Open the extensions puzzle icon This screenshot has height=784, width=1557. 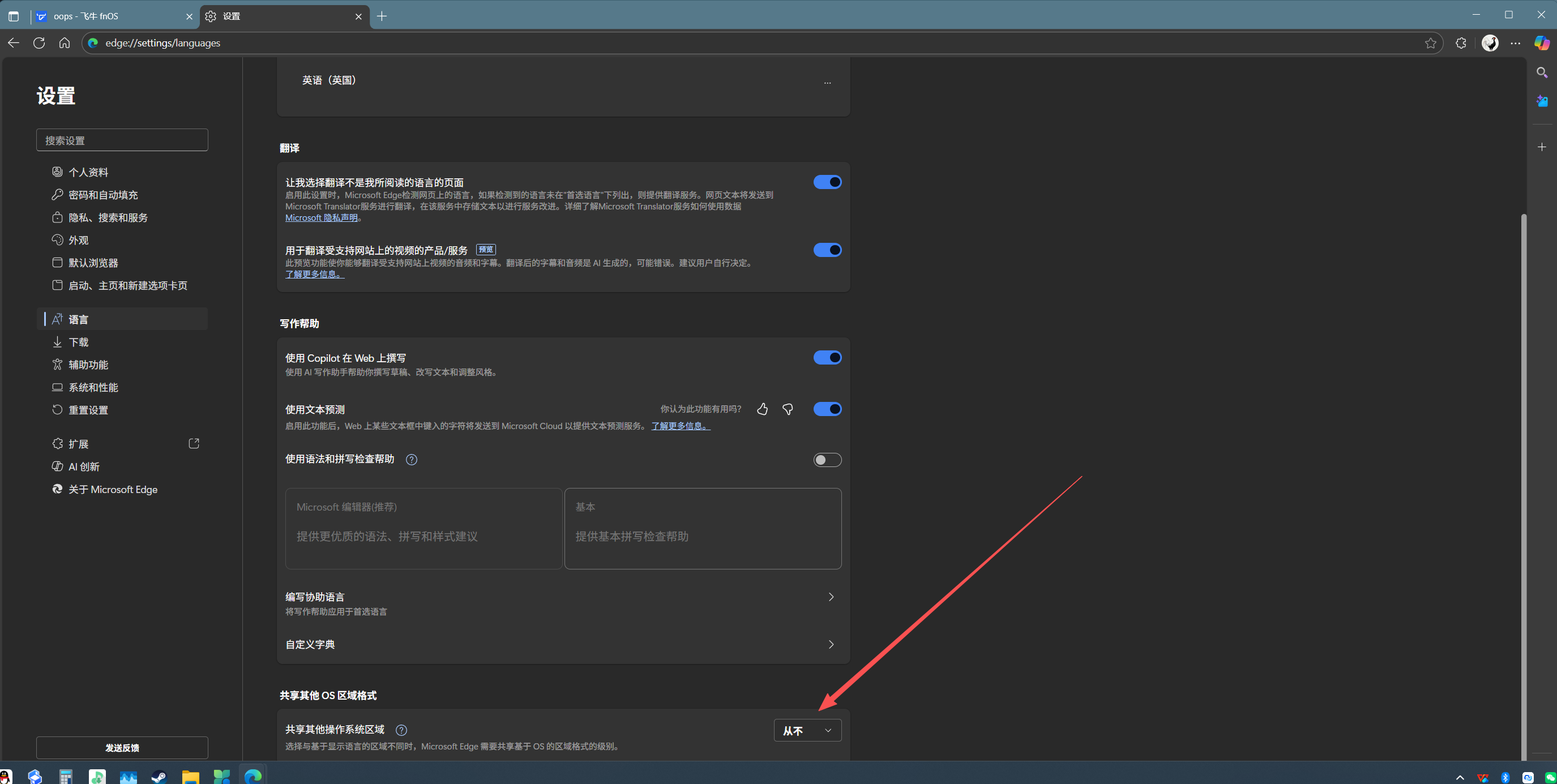[x=1461, y=43]
